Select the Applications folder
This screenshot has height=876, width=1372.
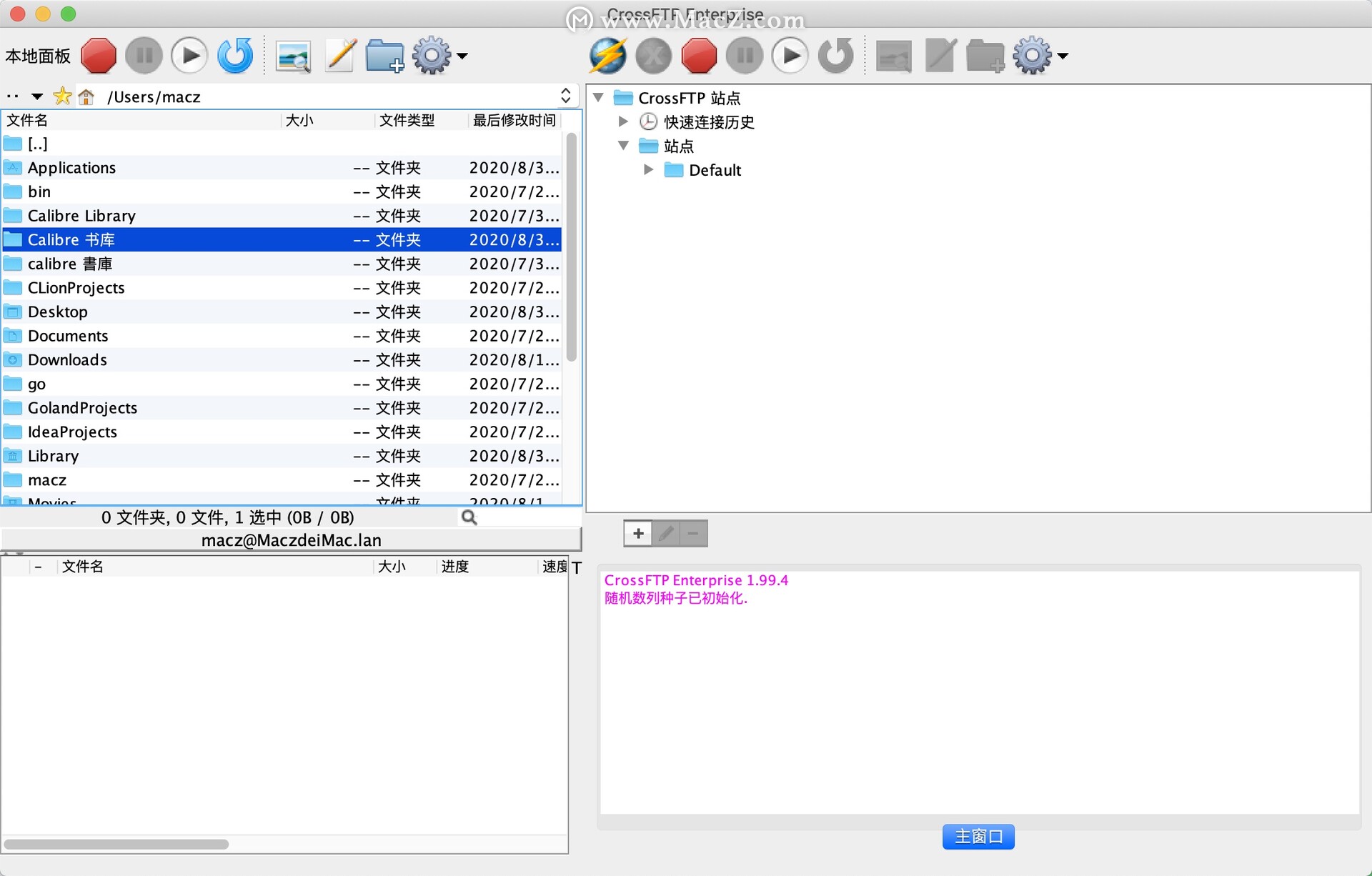(282, 168)
